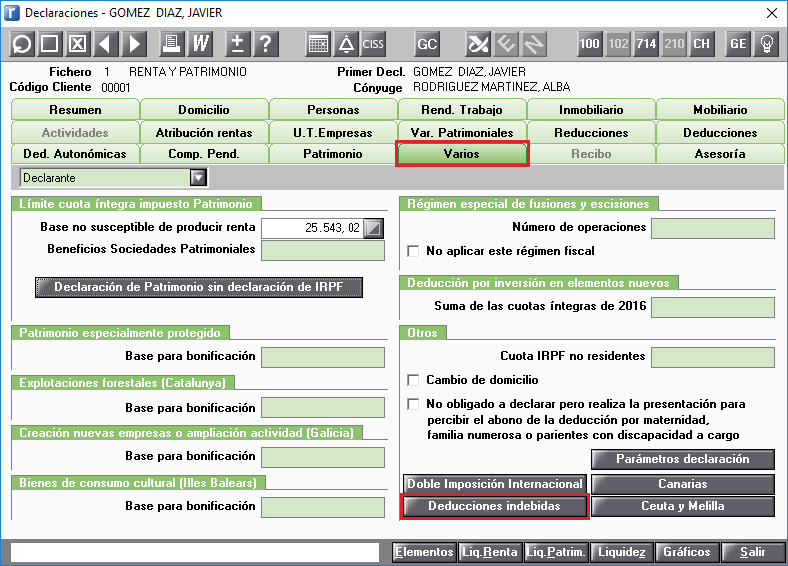Open the Mobiliario tab
Image resolution: width=788 pixels, height=566 pixels.
tap(720, 110)
